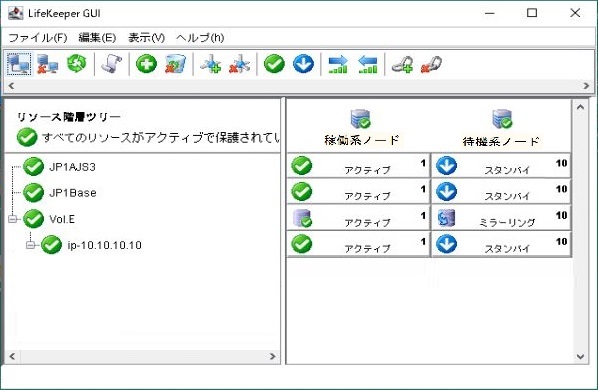Select JP1Base in the resource tree

click(x=73, y=193)
